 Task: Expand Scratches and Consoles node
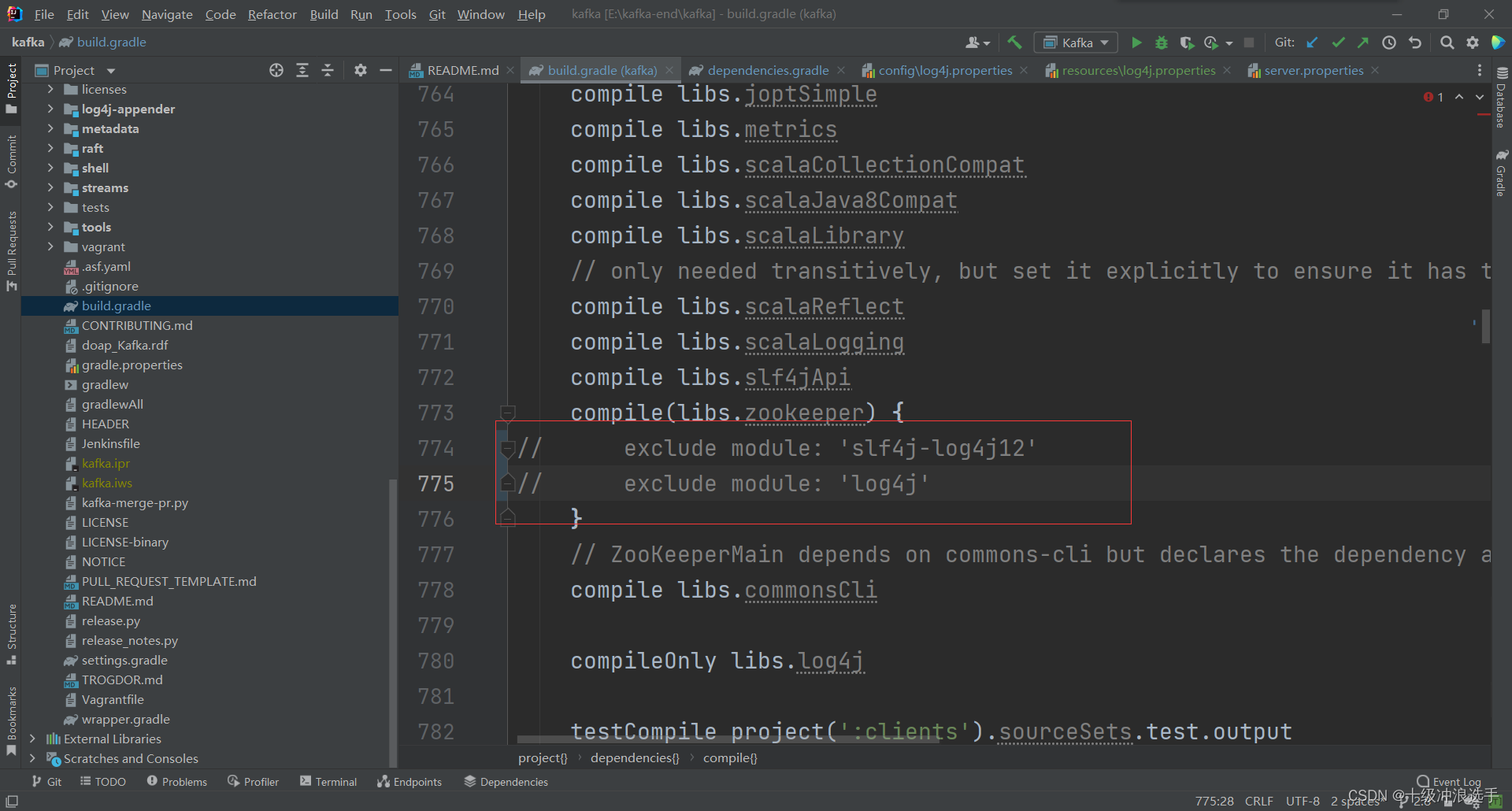click(32, 758)
